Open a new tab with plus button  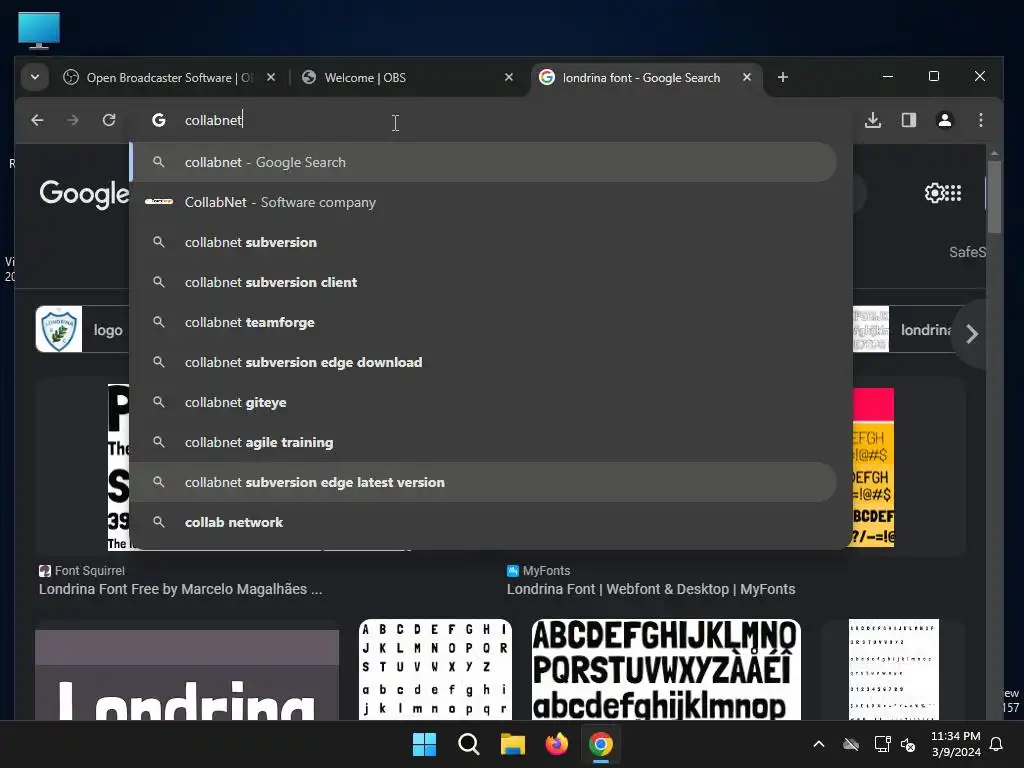pyautogui.click(x=782, y=77)
